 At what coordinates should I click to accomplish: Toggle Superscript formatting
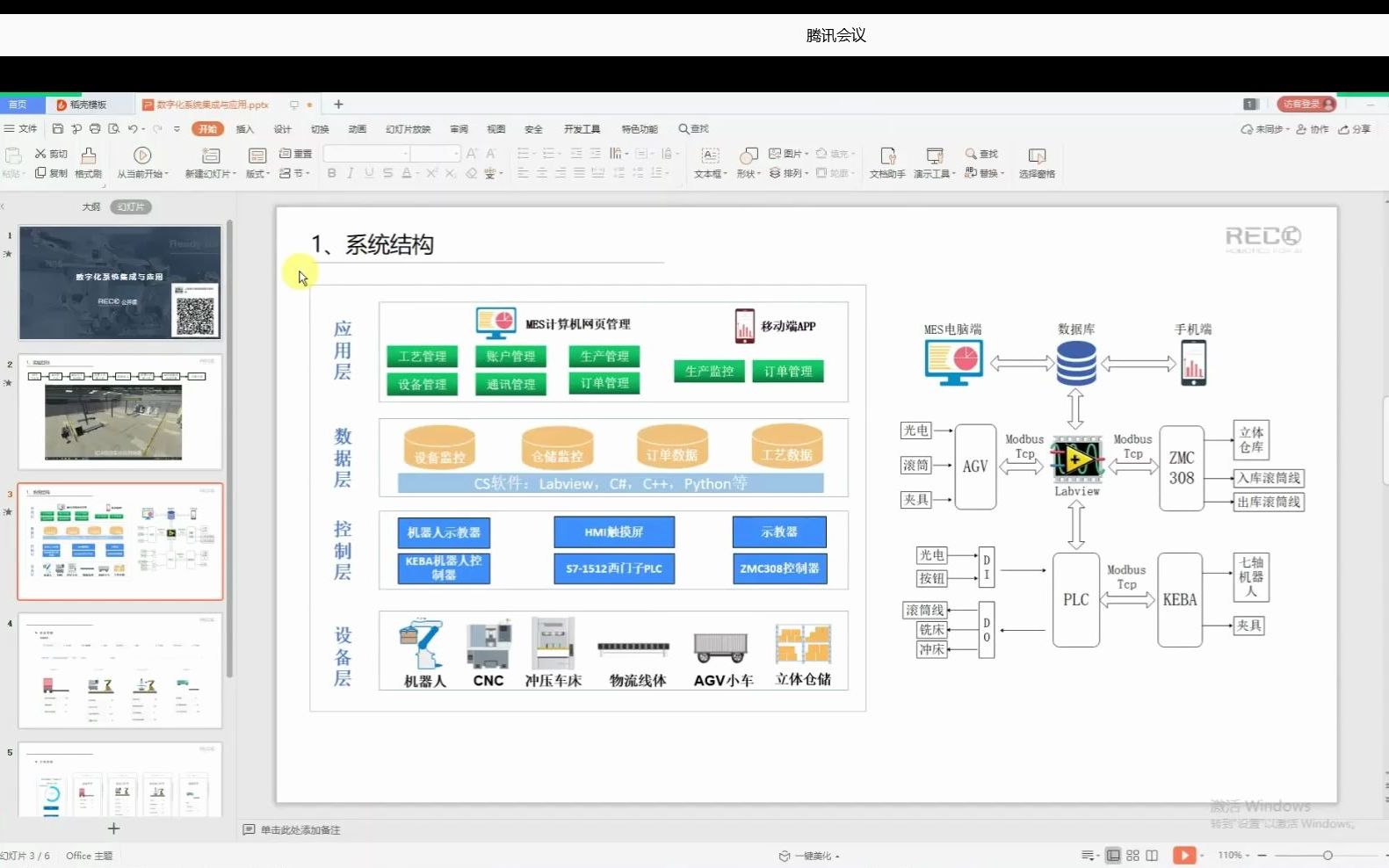point(432,173)
